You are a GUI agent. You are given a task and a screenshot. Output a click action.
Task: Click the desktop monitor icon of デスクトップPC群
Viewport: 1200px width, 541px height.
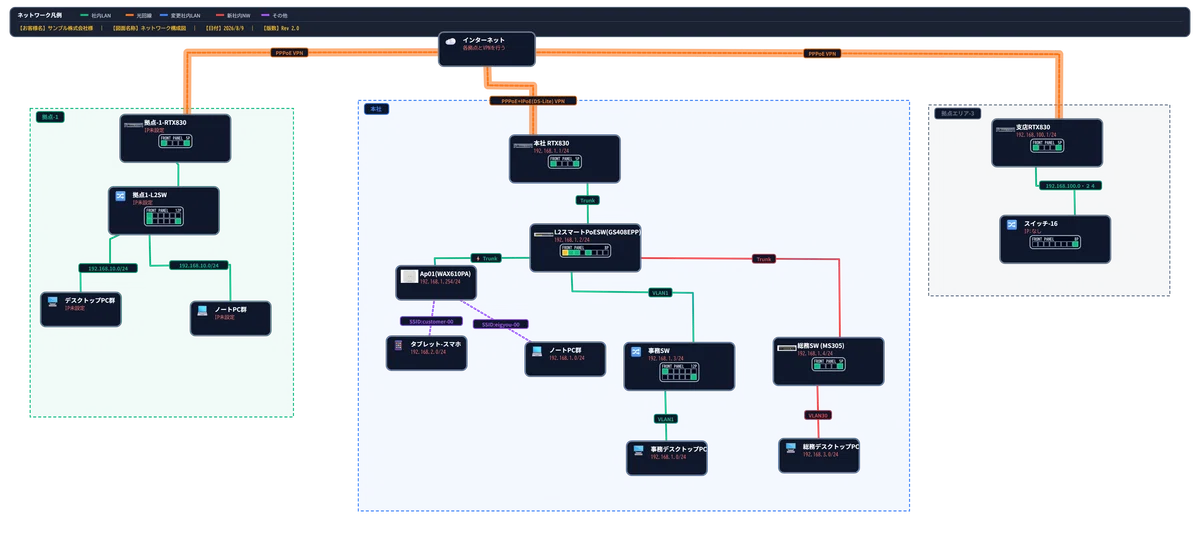(x=52, y=301)
